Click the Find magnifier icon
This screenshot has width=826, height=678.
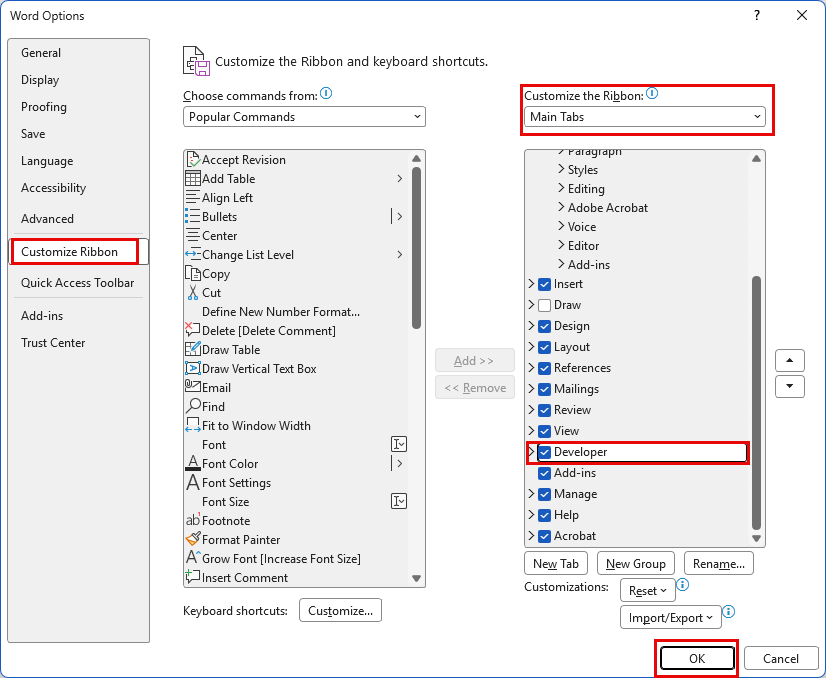click(x=193, y=406)
